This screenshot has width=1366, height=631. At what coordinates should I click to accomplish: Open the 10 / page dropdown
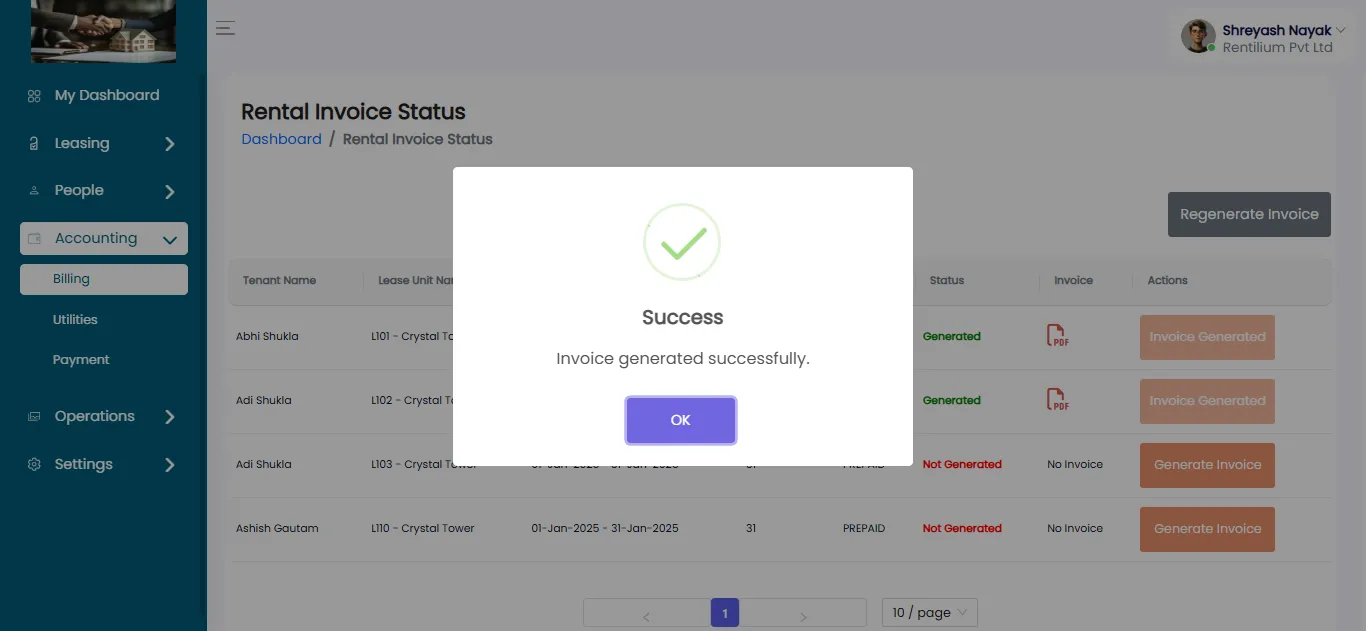(929, 612)
